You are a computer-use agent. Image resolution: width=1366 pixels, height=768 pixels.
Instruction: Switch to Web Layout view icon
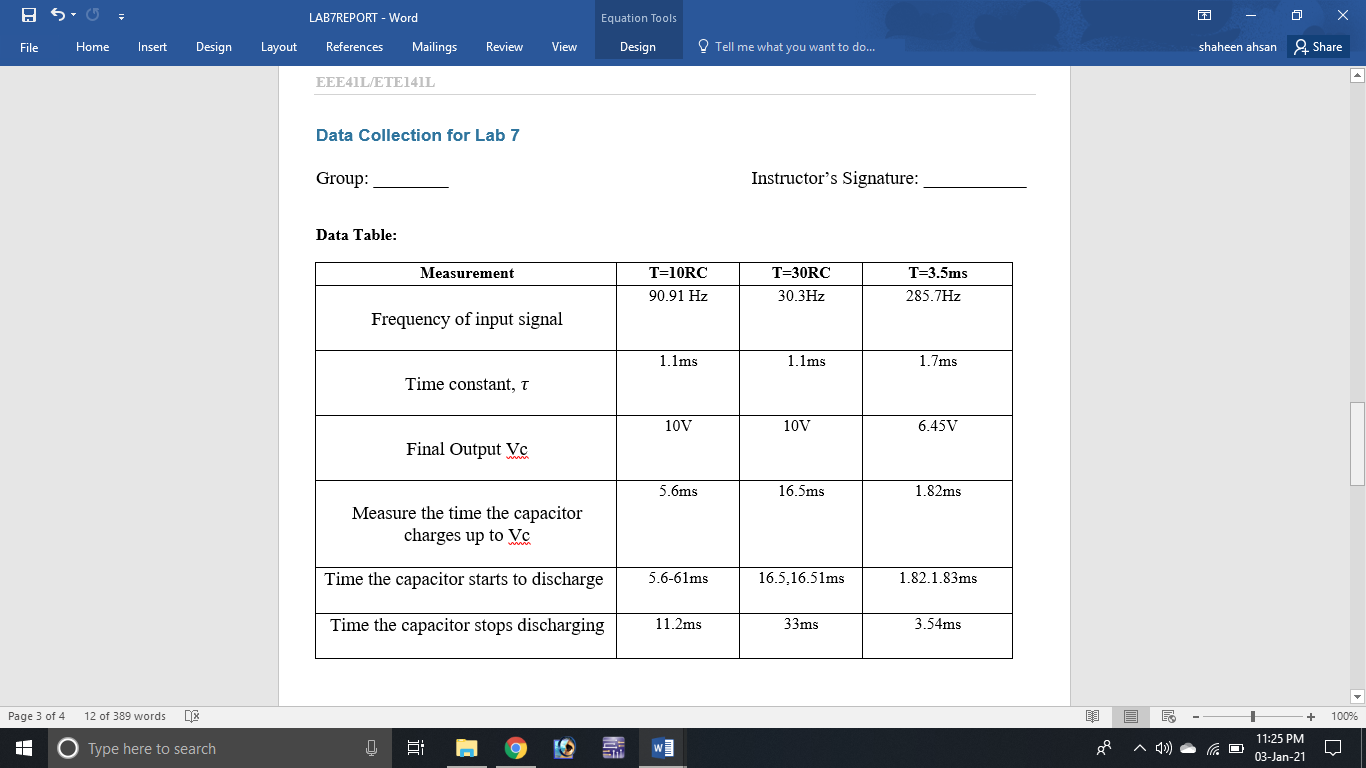[1166, 716]
